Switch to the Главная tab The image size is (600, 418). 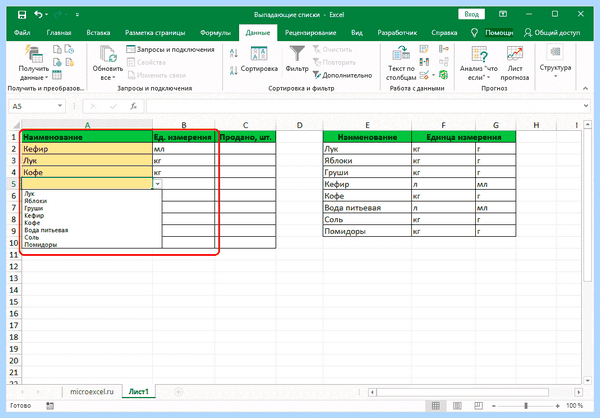[59, 33]
